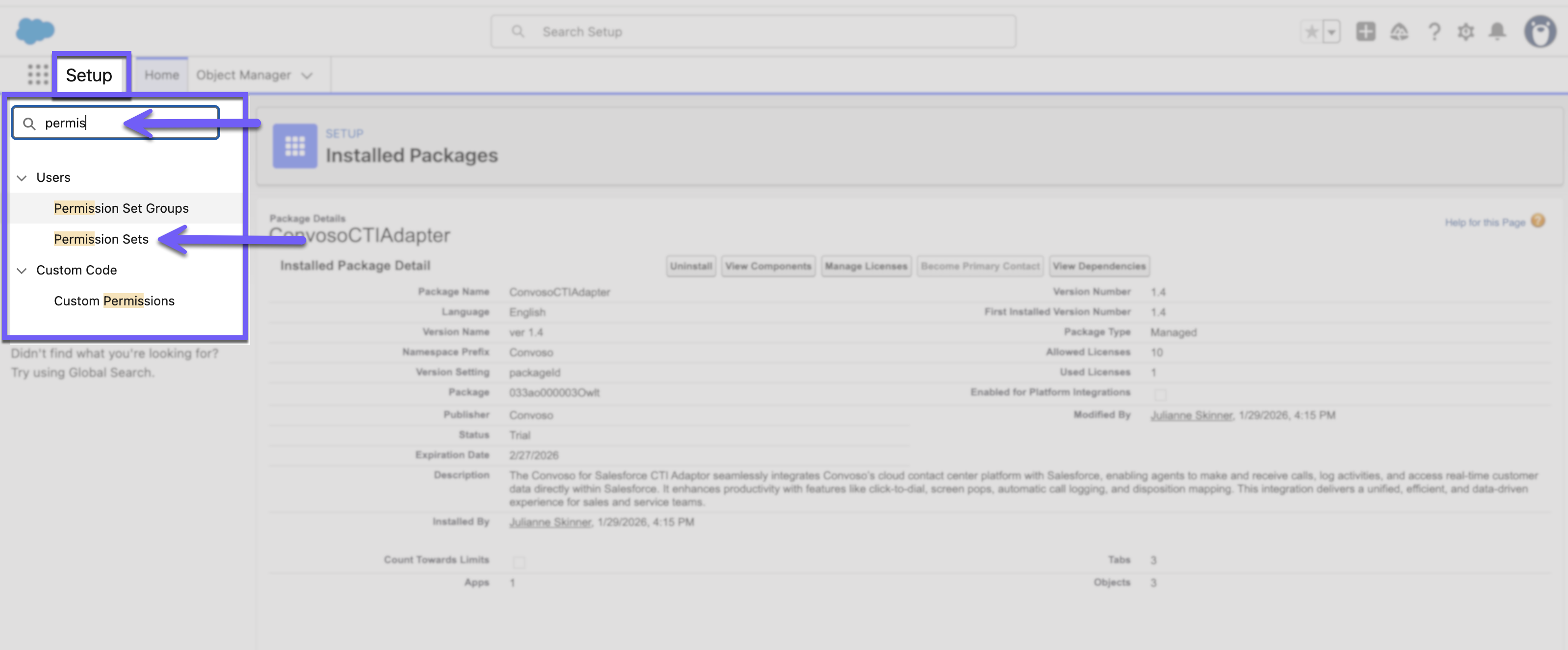Select Permission Sets in sidebar

click(101, 239)
